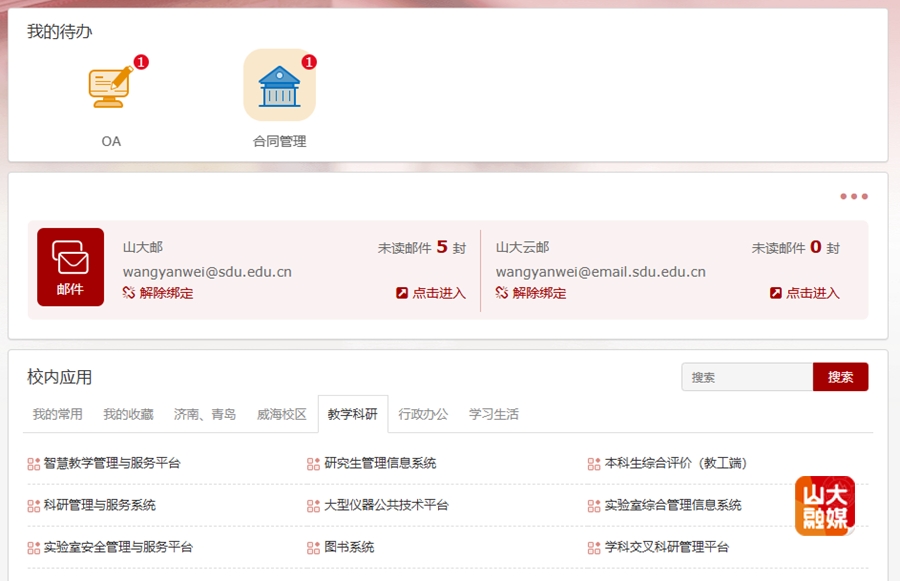Open 实验室综合管理信息系统 link
The width and height of the screenshot is (900, 581).
point(673,506)
